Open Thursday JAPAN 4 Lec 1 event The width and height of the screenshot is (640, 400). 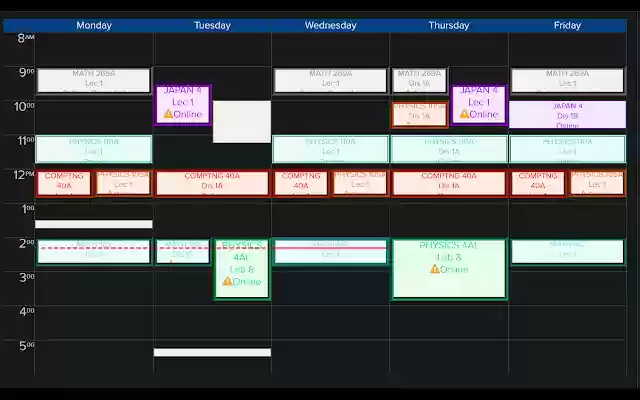click(479, 104)
